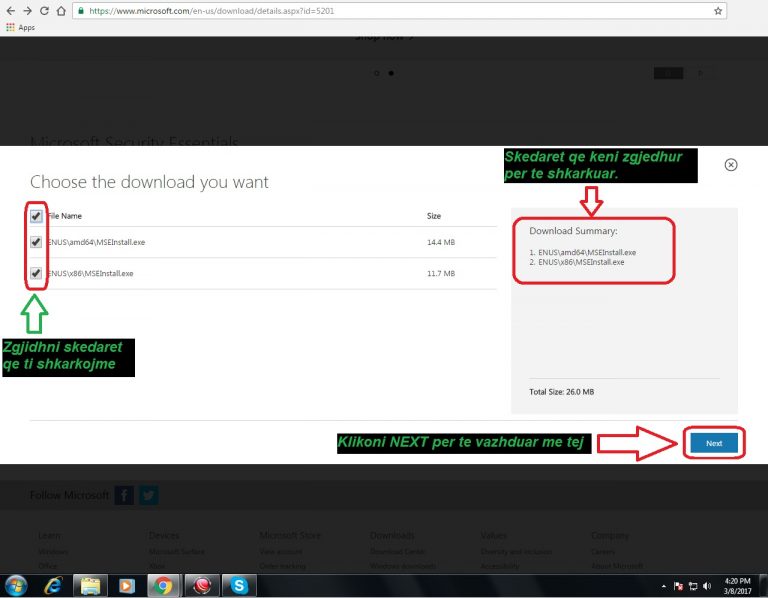Viewport: 768px width, 598px height.
Task: Open Windows Explorer folder in taskbar
Action: (90, 586)
